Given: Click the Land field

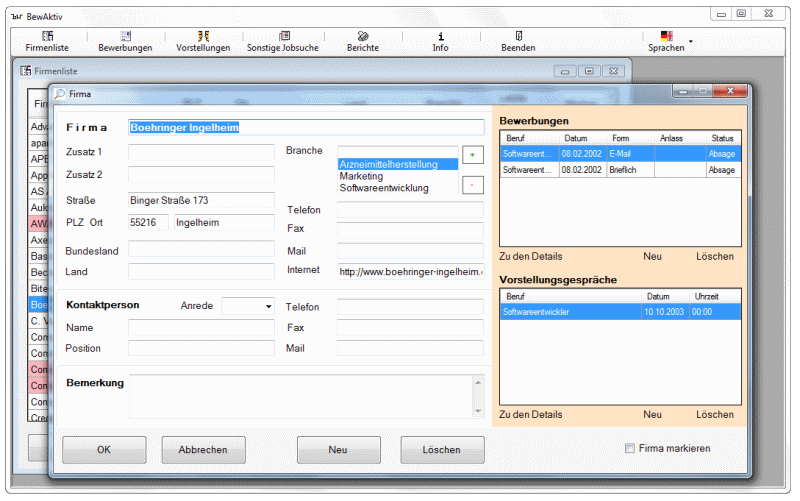Looking at the screenshot, I should [201, 271].
